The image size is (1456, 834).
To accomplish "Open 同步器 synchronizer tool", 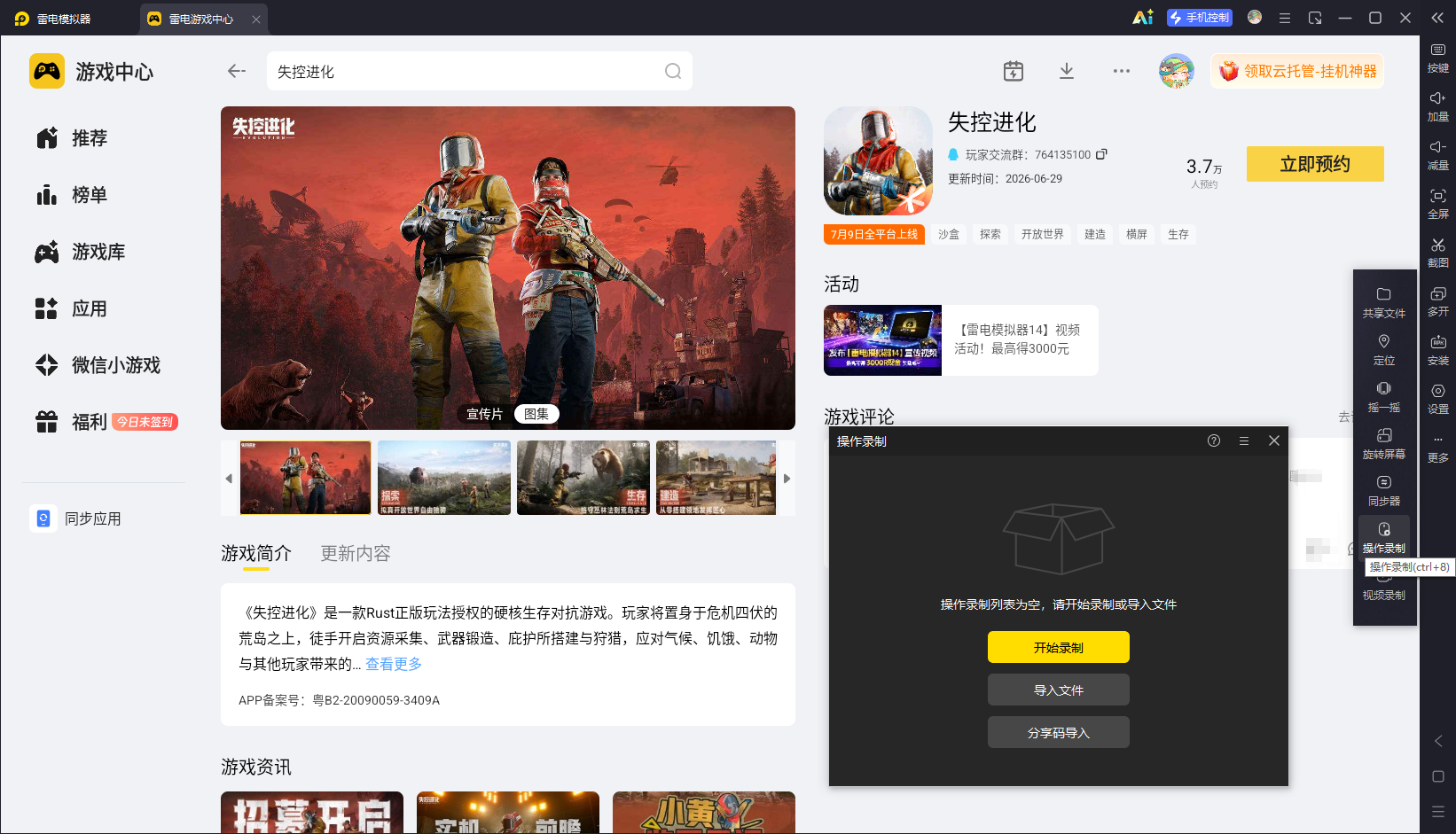I will tap(1384, 490).
